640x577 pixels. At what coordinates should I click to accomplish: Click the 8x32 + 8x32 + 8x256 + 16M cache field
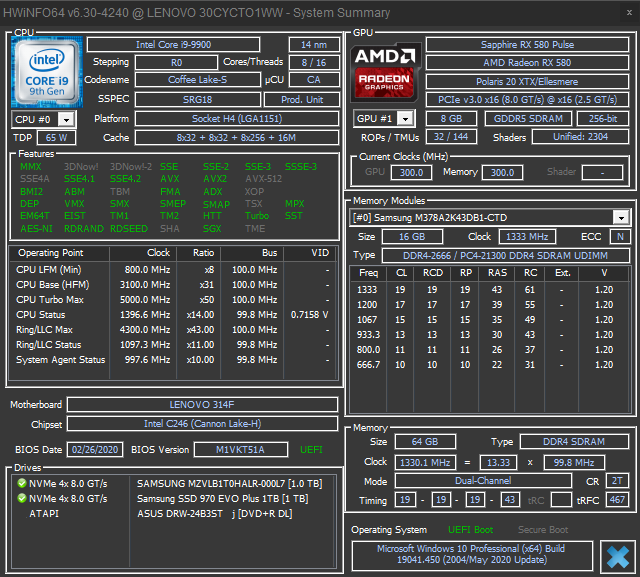coord(237,138)
